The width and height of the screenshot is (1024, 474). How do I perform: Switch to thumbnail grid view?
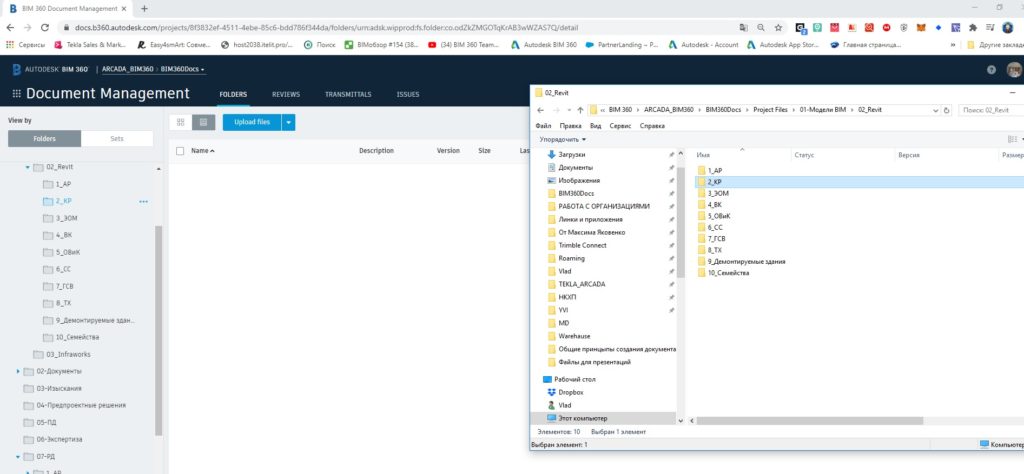click(180, 122)
